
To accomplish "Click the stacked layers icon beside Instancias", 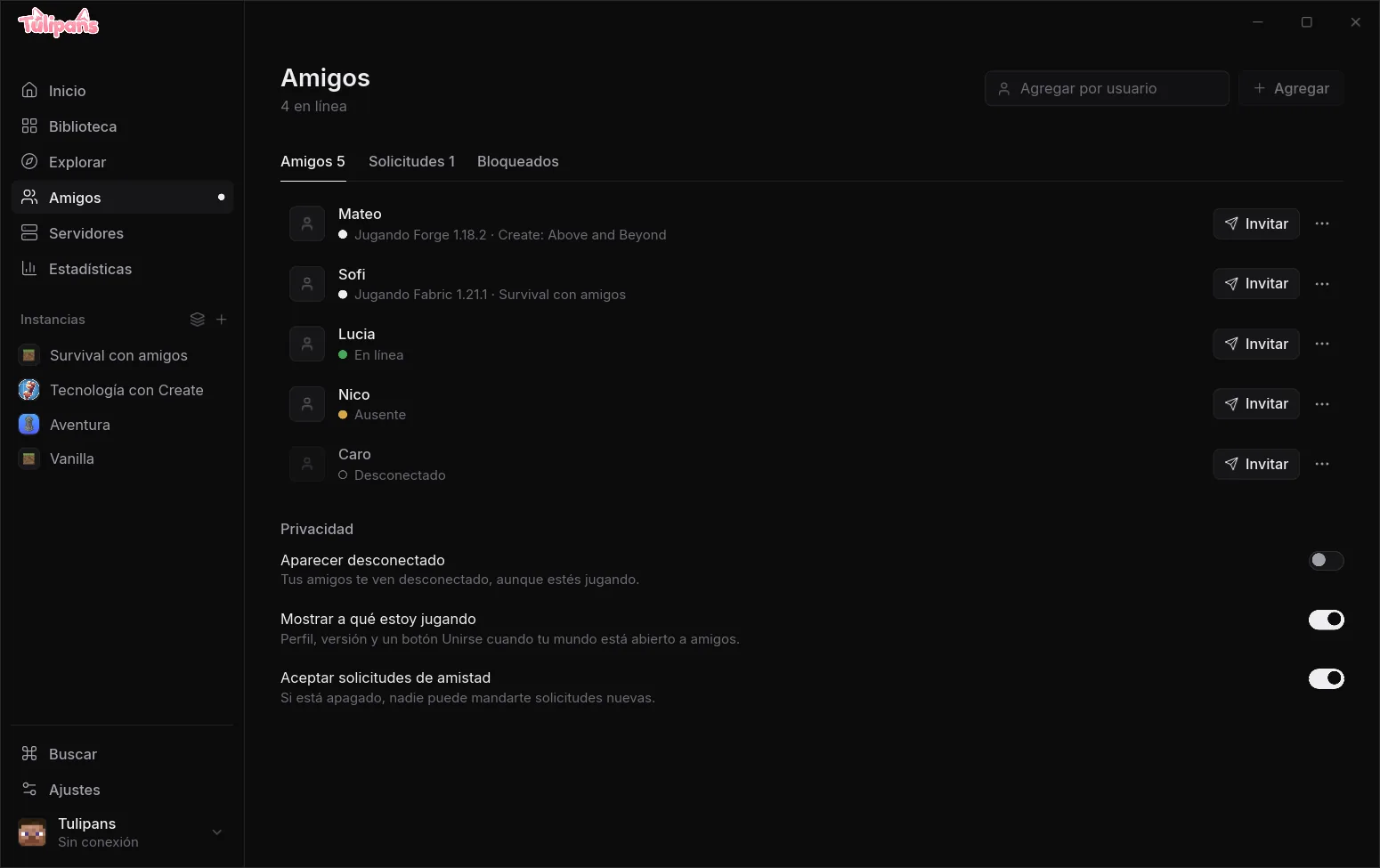I will tap(198, 320).
